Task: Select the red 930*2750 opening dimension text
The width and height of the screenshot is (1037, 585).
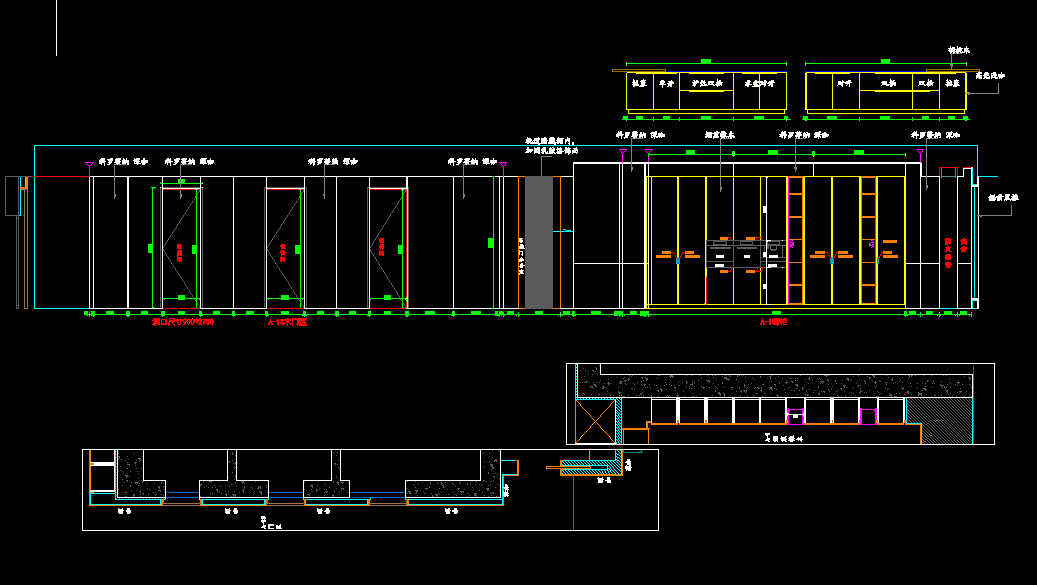Action: [182, 323]
